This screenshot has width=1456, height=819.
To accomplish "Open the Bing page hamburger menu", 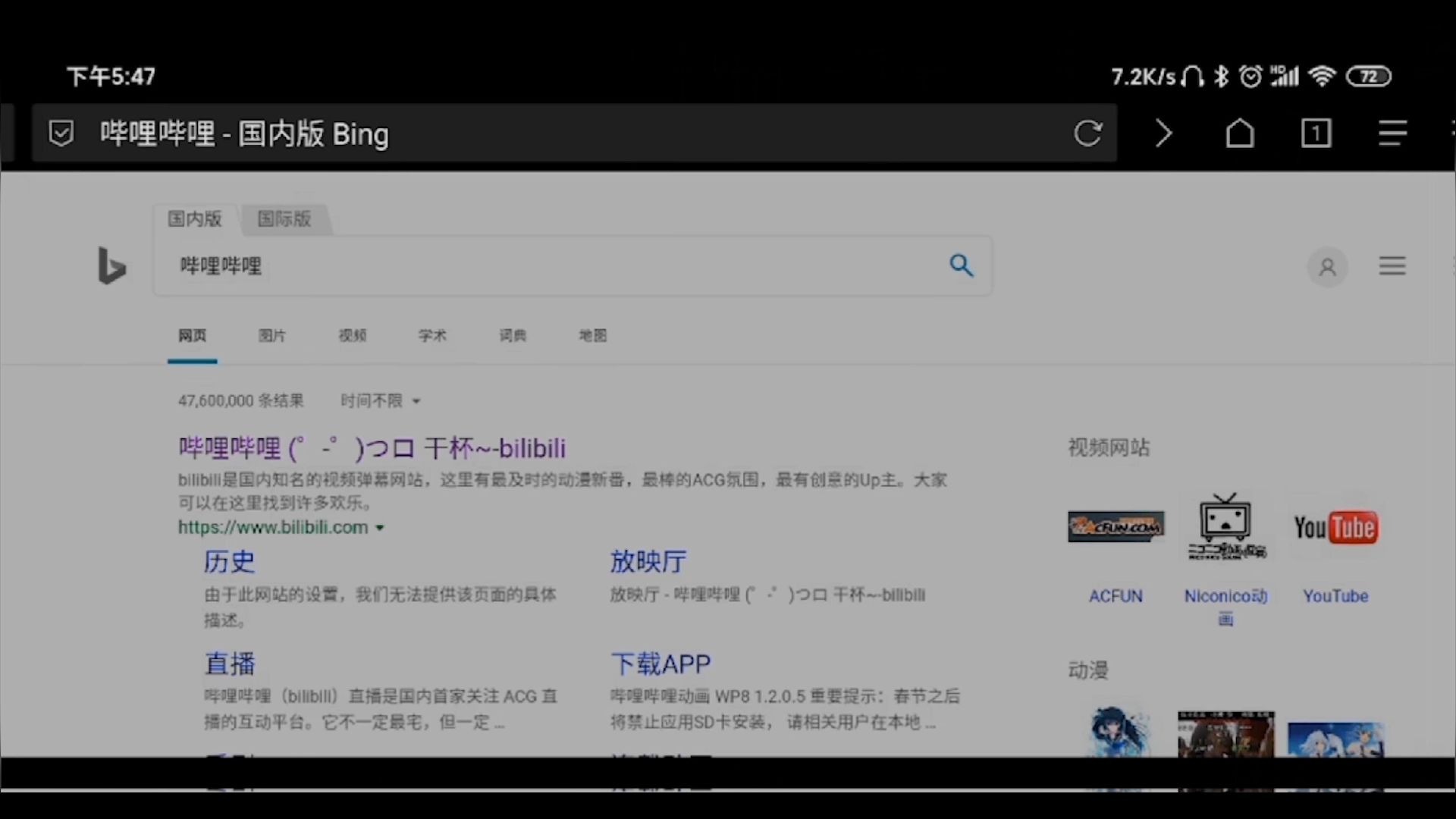I will point(1392,266).
